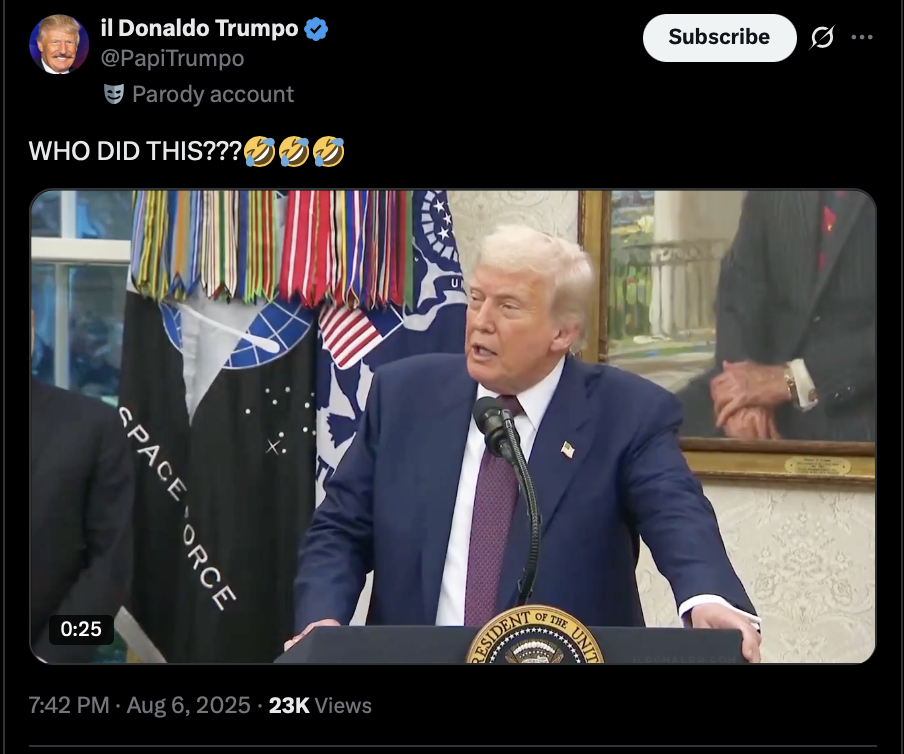
Task: Select the WHO DID THIS??? post text
Action: (135, 152)
